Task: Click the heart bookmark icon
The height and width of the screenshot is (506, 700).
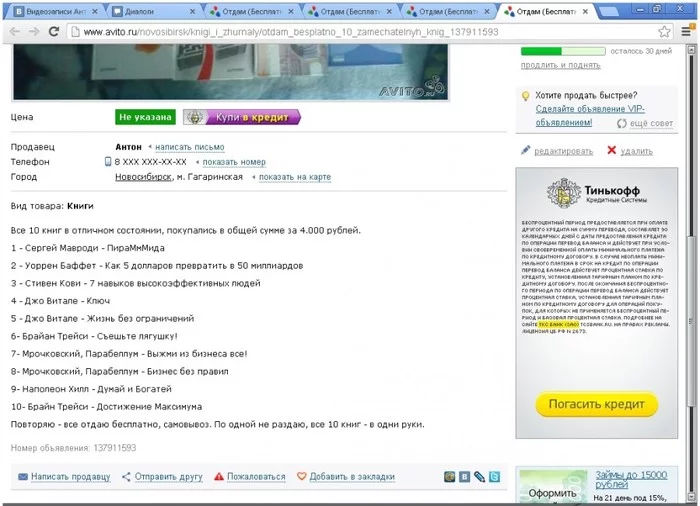Action: [x=302, y=477]
